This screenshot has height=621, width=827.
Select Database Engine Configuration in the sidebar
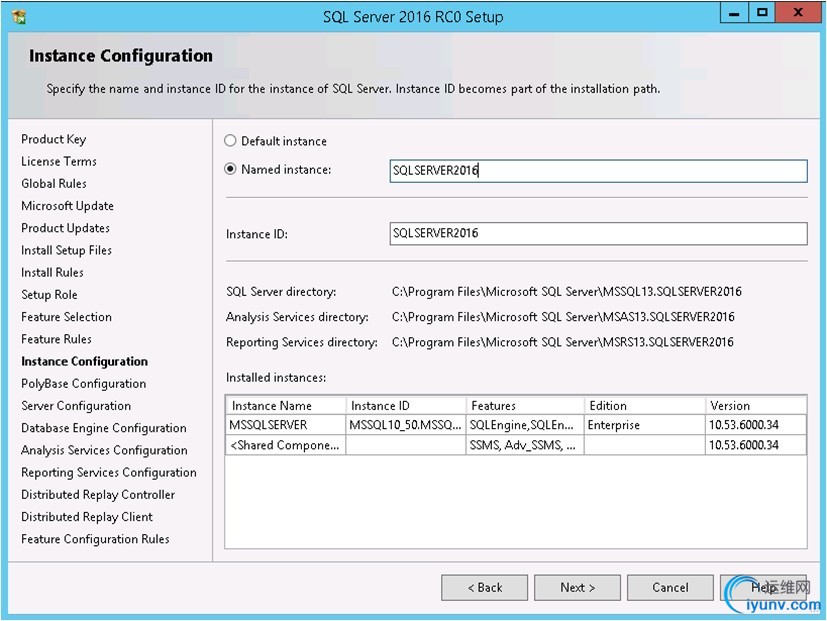104,428
